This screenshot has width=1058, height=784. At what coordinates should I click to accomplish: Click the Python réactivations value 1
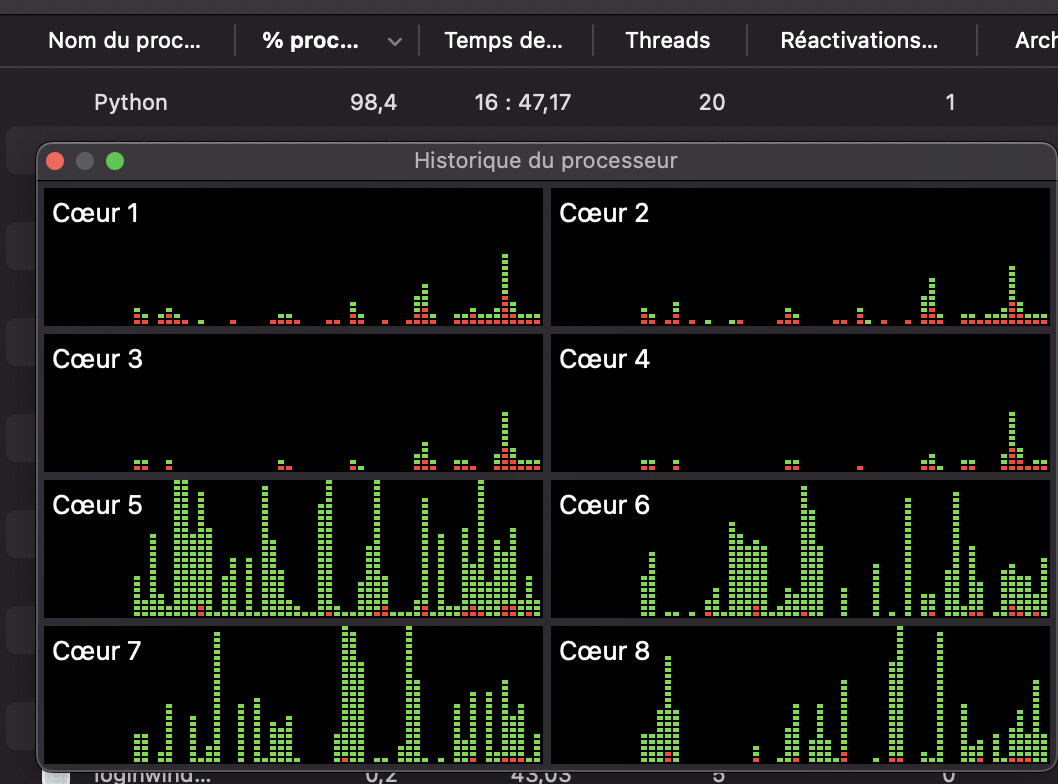pyautogui.click(x=950, y=103)
